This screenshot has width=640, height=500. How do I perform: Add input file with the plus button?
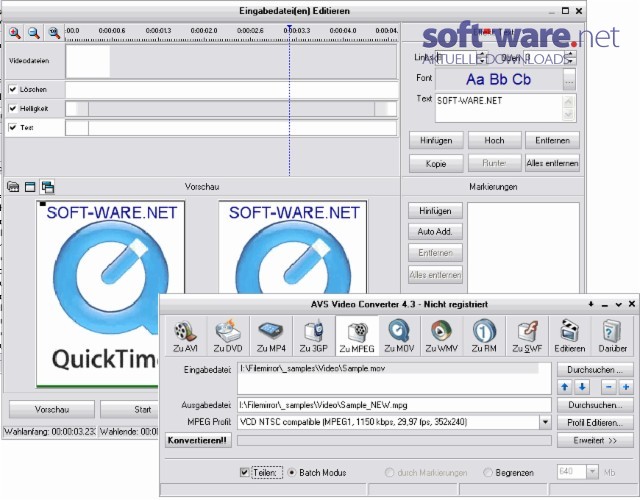tap(626, 387)
